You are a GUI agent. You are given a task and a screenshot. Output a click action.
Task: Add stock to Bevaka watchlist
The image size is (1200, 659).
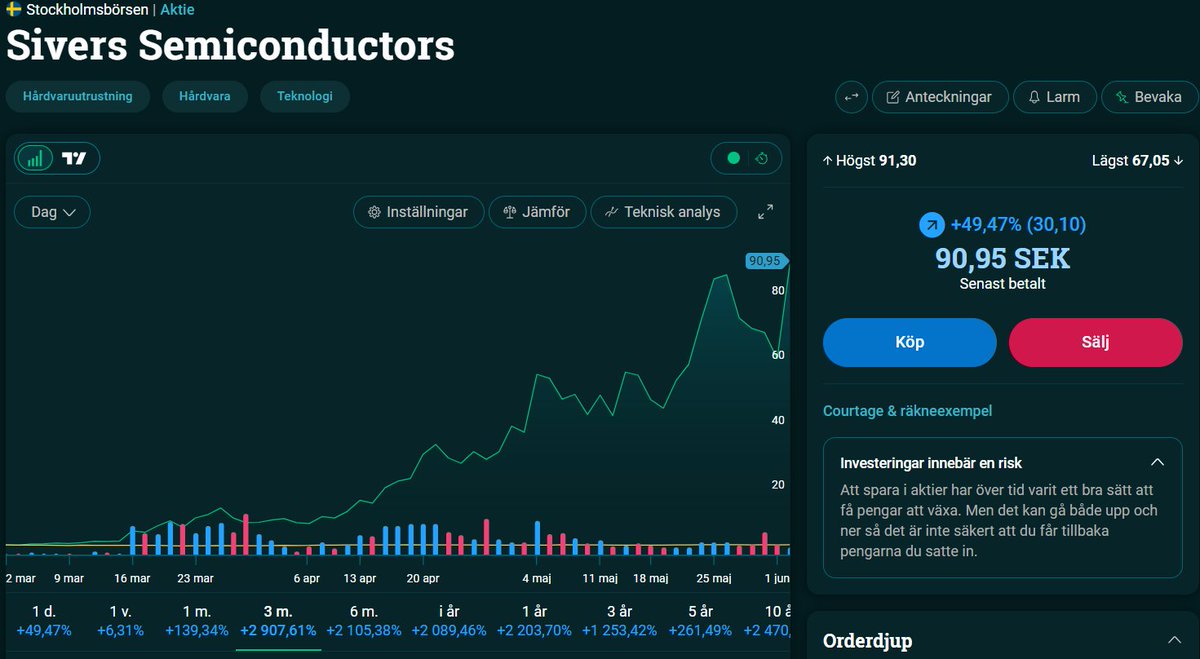[1149, 97]
